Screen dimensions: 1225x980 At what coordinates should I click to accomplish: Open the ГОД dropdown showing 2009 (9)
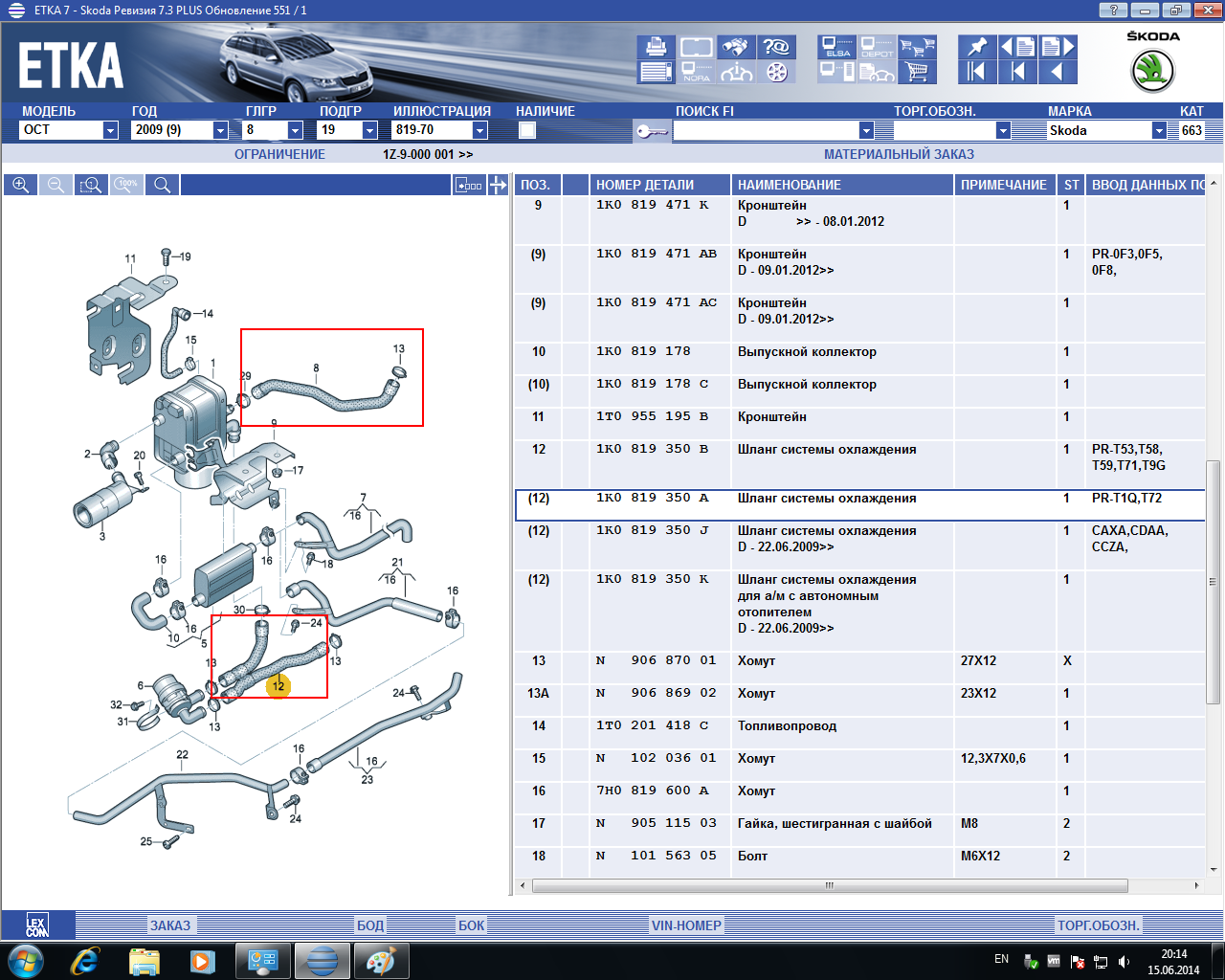coord(220,130)
